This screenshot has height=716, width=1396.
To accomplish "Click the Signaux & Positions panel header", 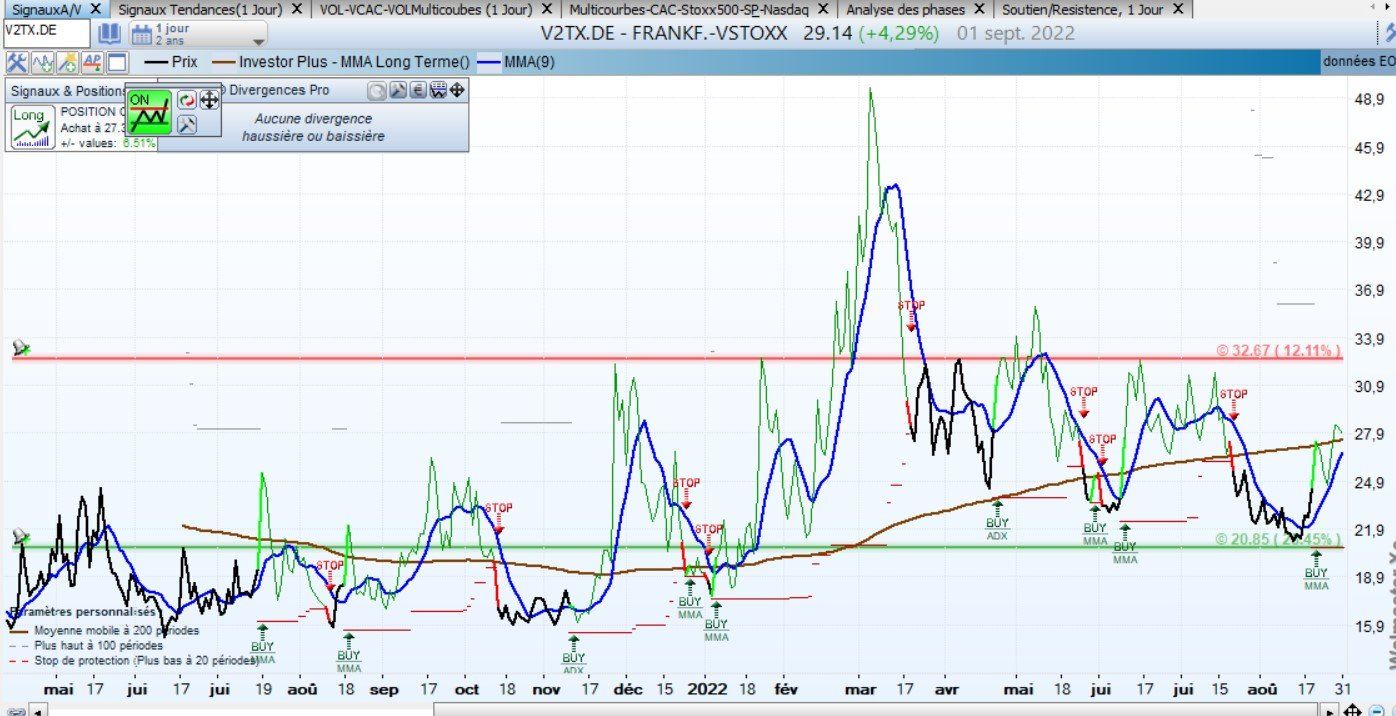I will tap(65, 90).
